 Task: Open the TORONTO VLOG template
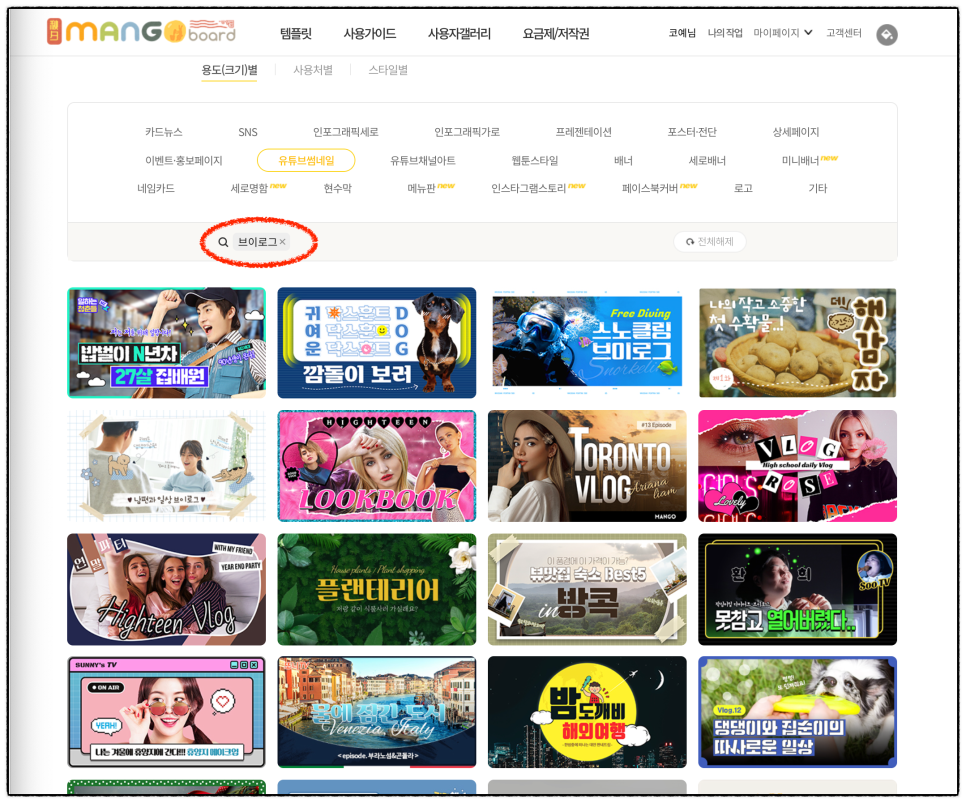[587, 466]
